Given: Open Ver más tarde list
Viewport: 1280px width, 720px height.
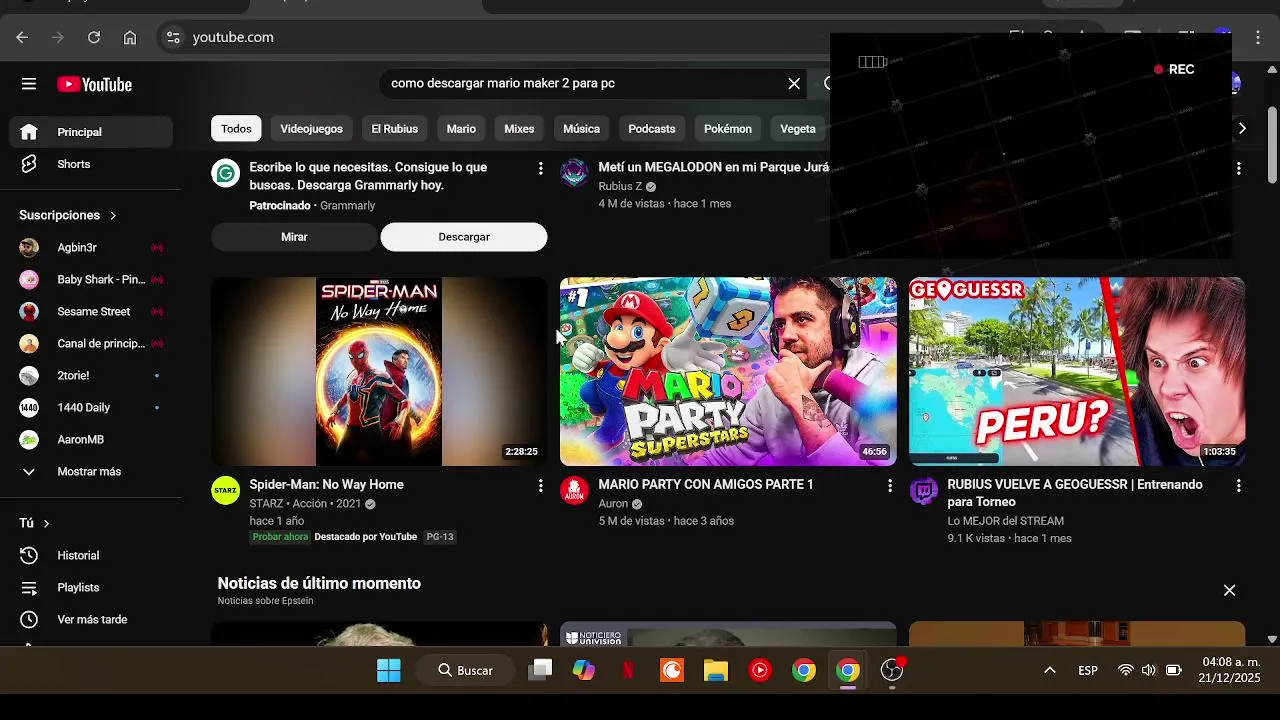Looking at the screenshot, I should point(91,619).
